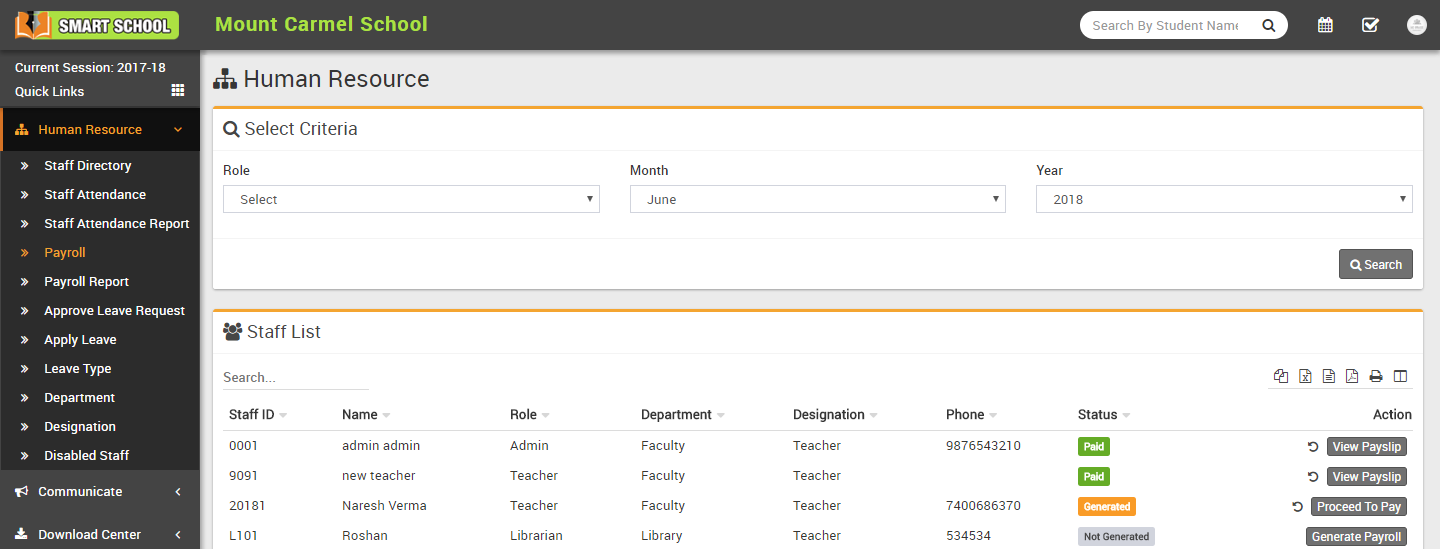Click the Search button in Select Criteria
Viewport: 1440px width, 549px height.
pos(1375,264)
